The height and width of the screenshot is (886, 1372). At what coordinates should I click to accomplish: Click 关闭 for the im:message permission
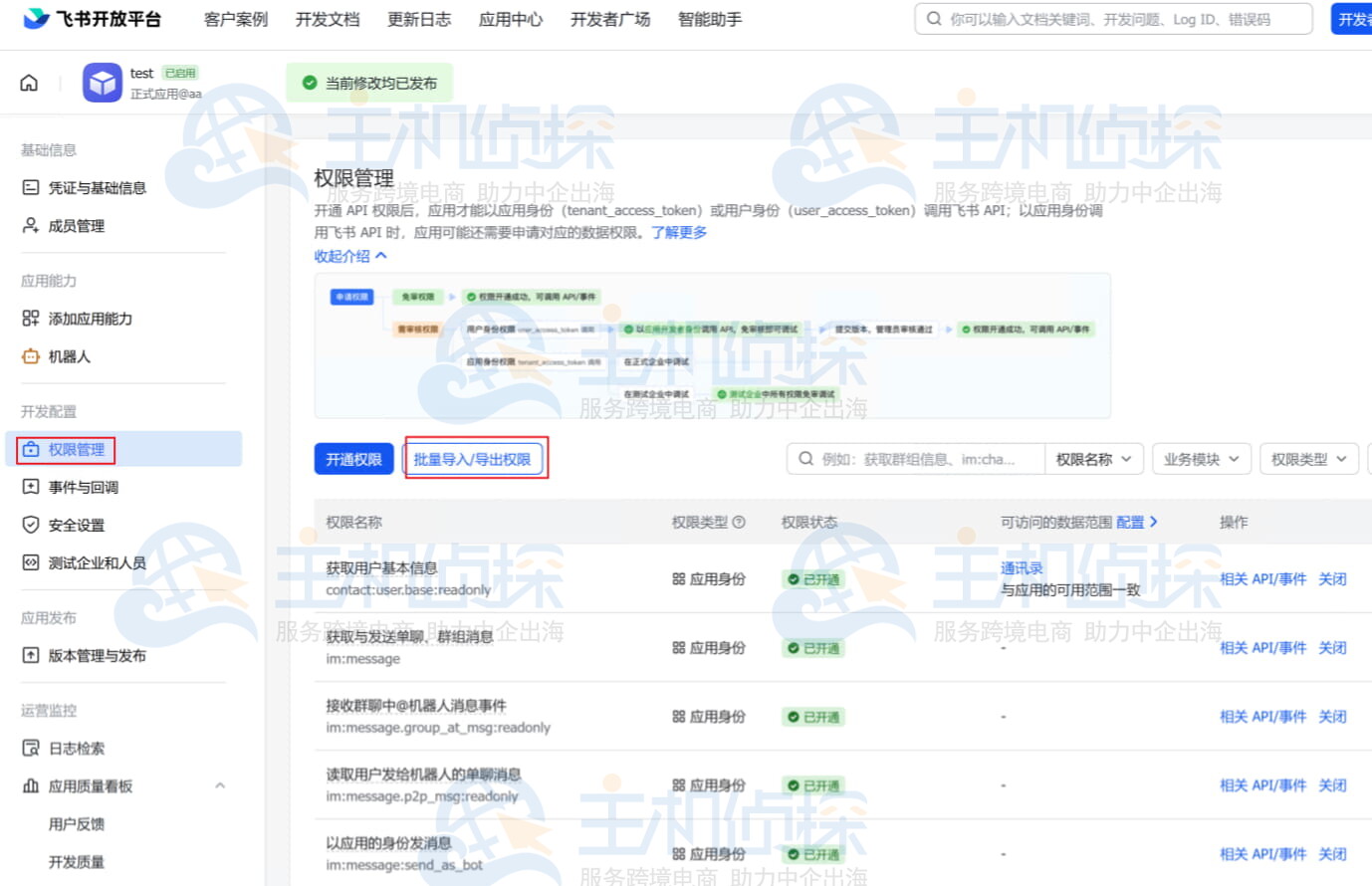(x=1332, y=647)
